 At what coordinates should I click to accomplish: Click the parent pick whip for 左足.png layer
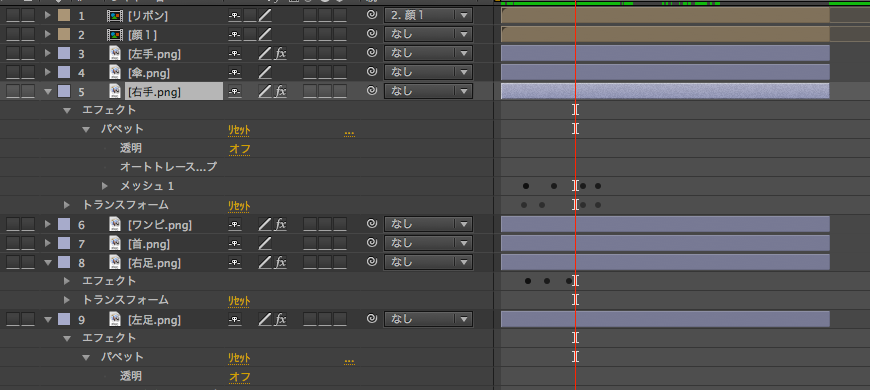click(x=372, y=319)
